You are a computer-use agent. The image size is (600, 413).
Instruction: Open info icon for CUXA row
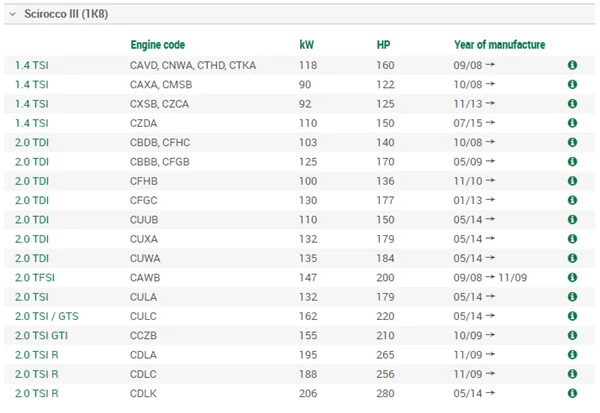tap(572, 239)
